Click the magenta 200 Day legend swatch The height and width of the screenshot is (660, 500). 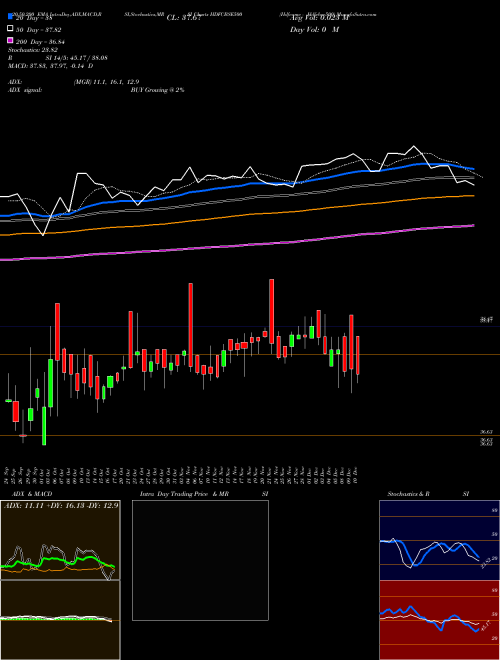click(10, 41)
